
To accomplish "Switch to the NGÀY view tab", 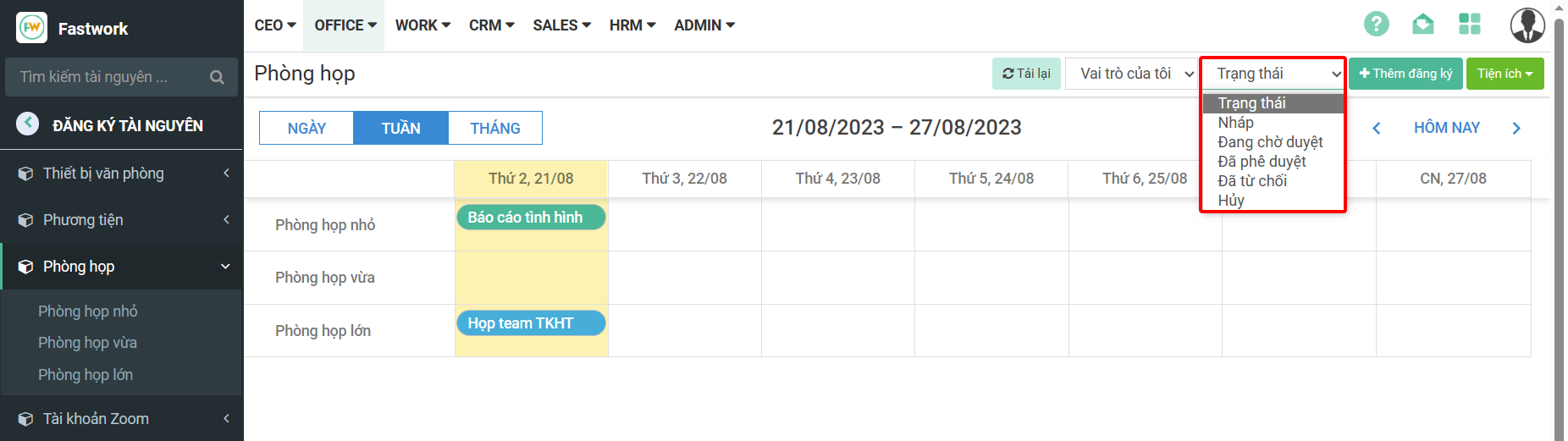I will (306, 128).
